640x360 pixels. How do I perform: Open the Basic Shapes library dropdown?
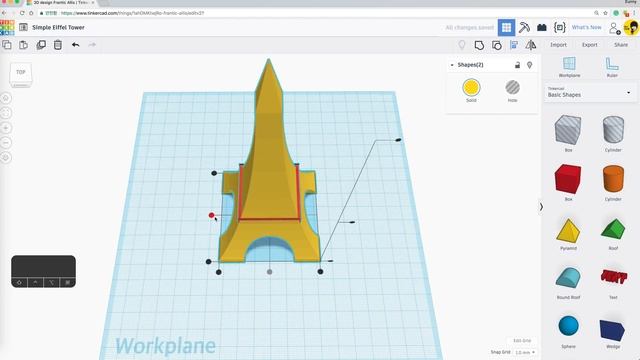coord(589,92)
